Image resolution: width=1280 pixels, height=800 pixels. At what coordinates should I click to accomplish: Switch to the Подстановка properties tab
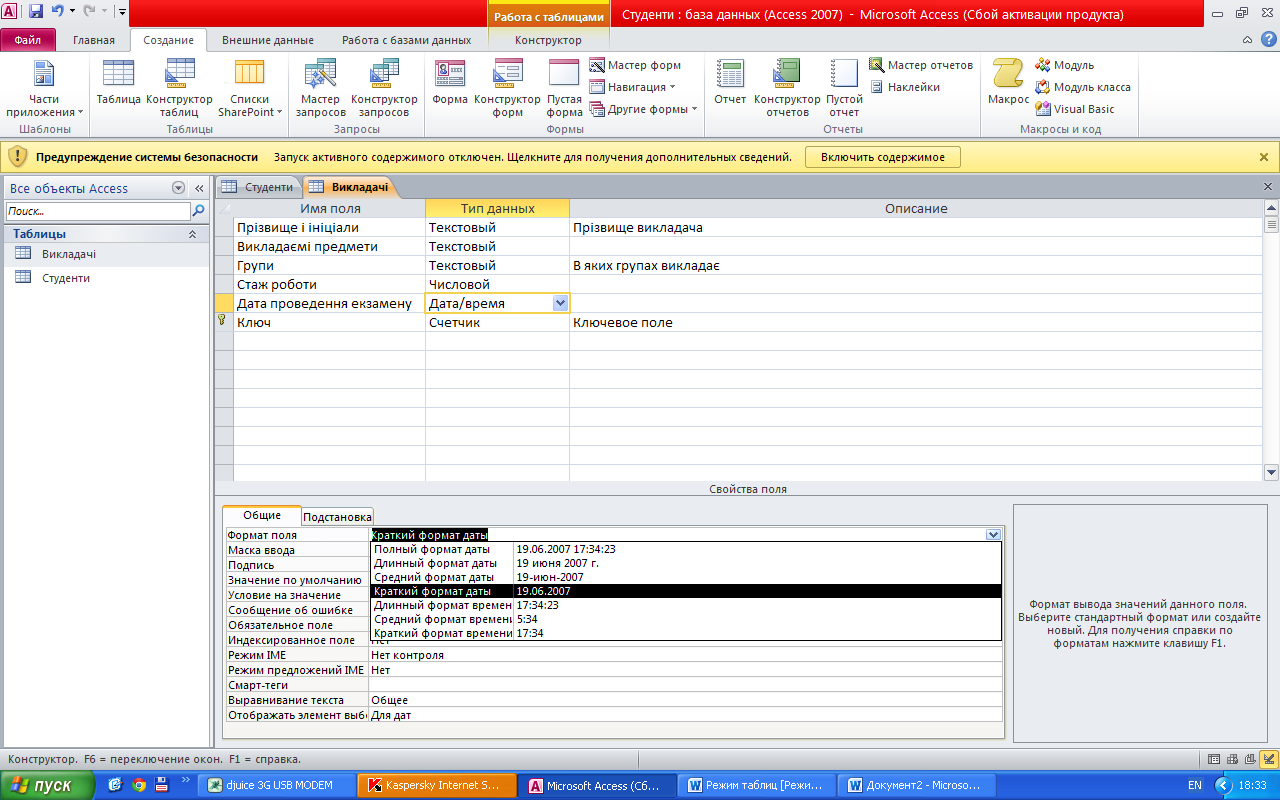tap(337, 517)
